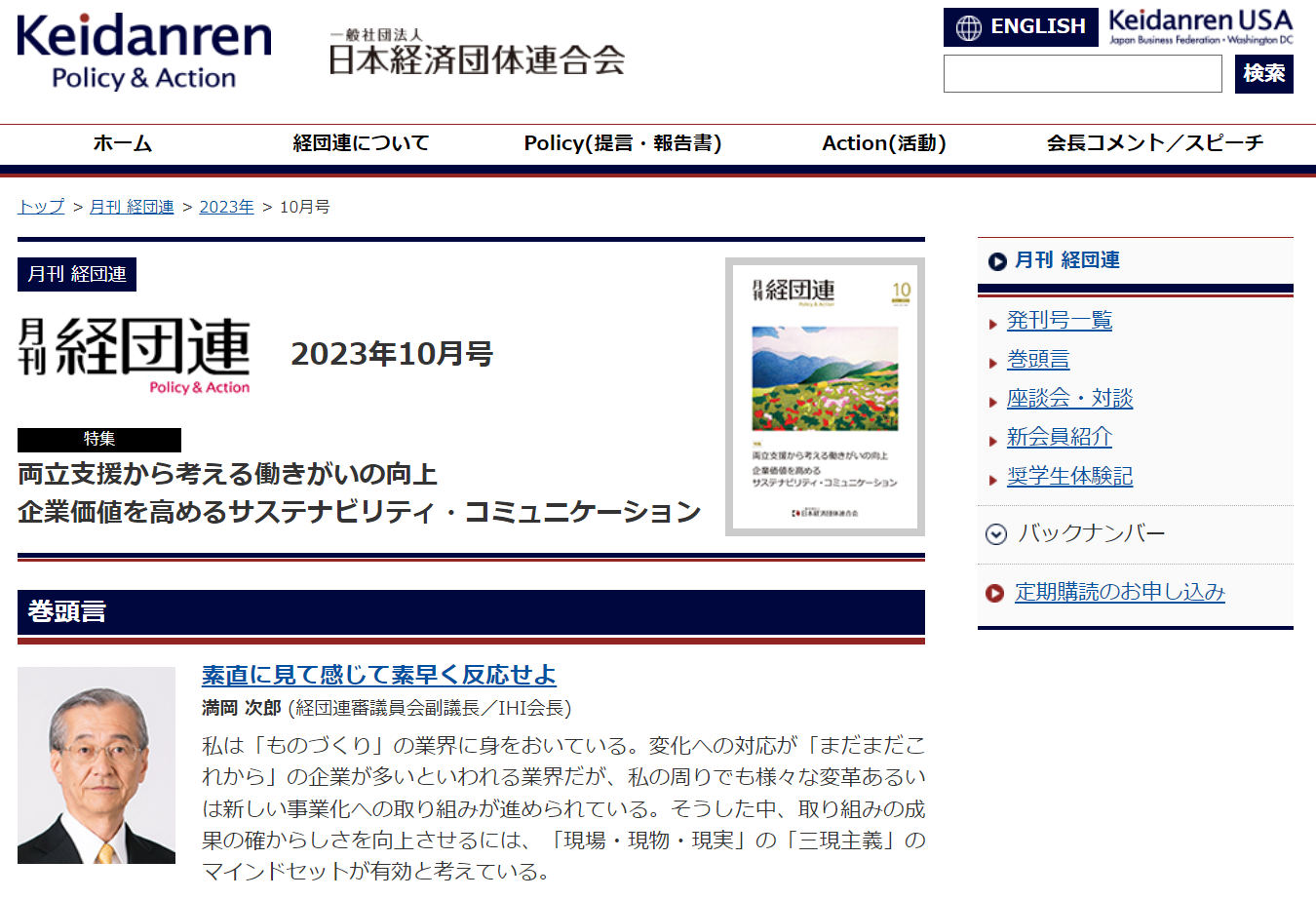Open the 定期購読のお申し込み link
1316x899 pixels.
pyautogui.click(x=1119, y=592)
